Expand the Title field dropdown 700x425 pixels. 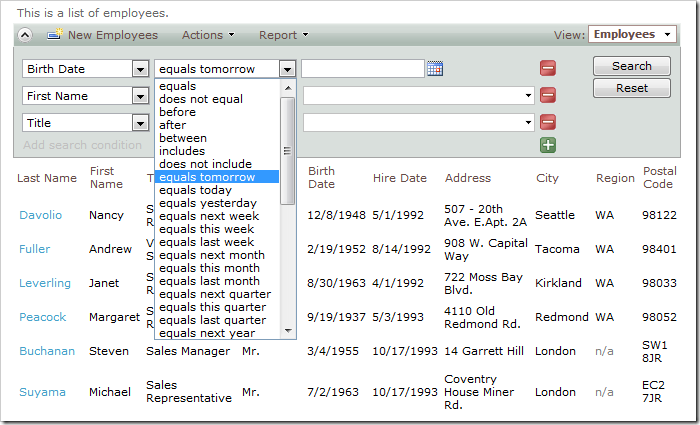tap(140, 123)
